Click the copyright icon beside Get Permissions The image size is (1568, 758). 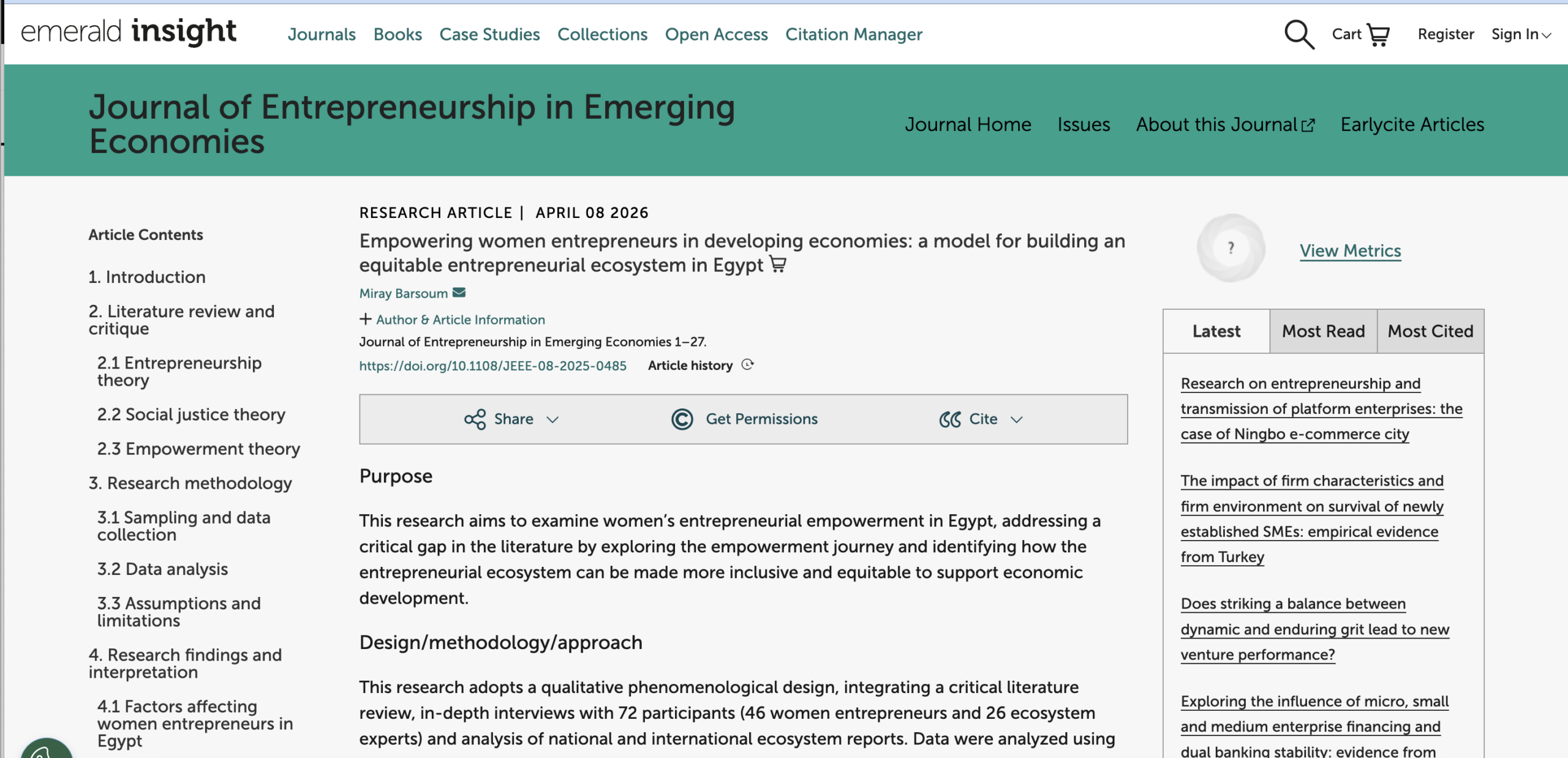click(x=682, y=419)
